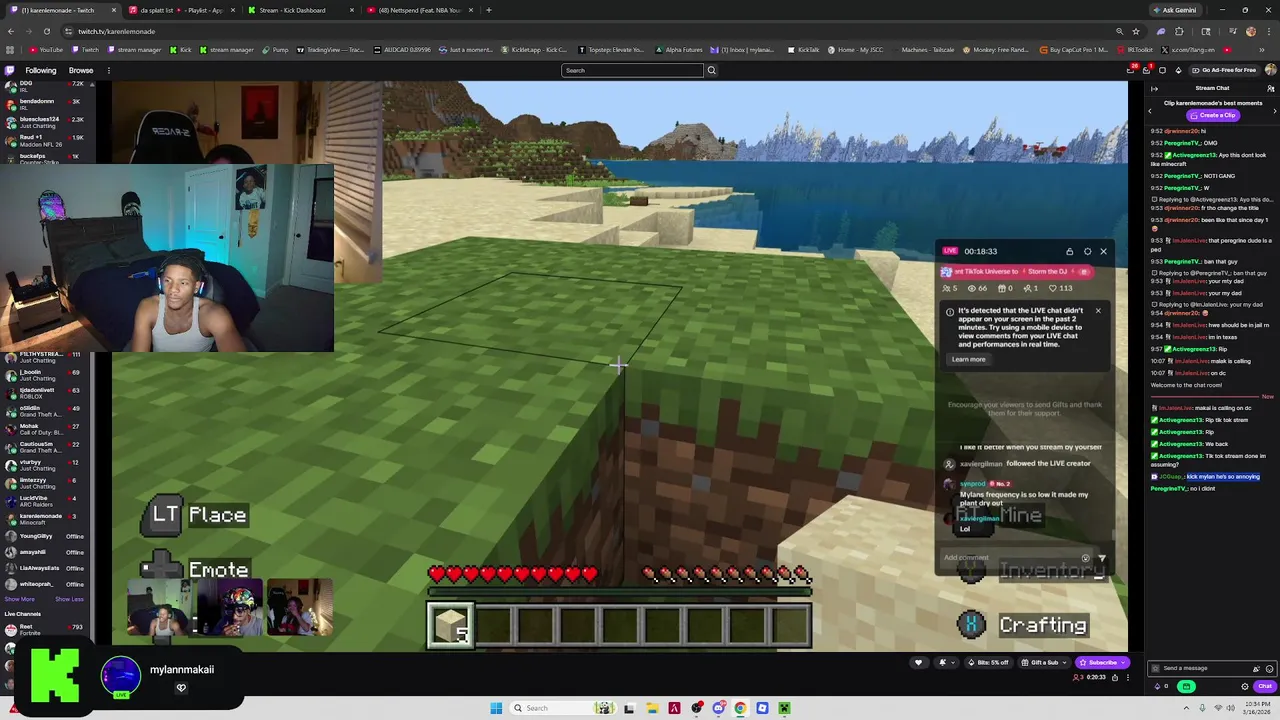Click the search magnifier button
The width and height of the screenshot is (1280, 720).
click(x=712, y=70)
